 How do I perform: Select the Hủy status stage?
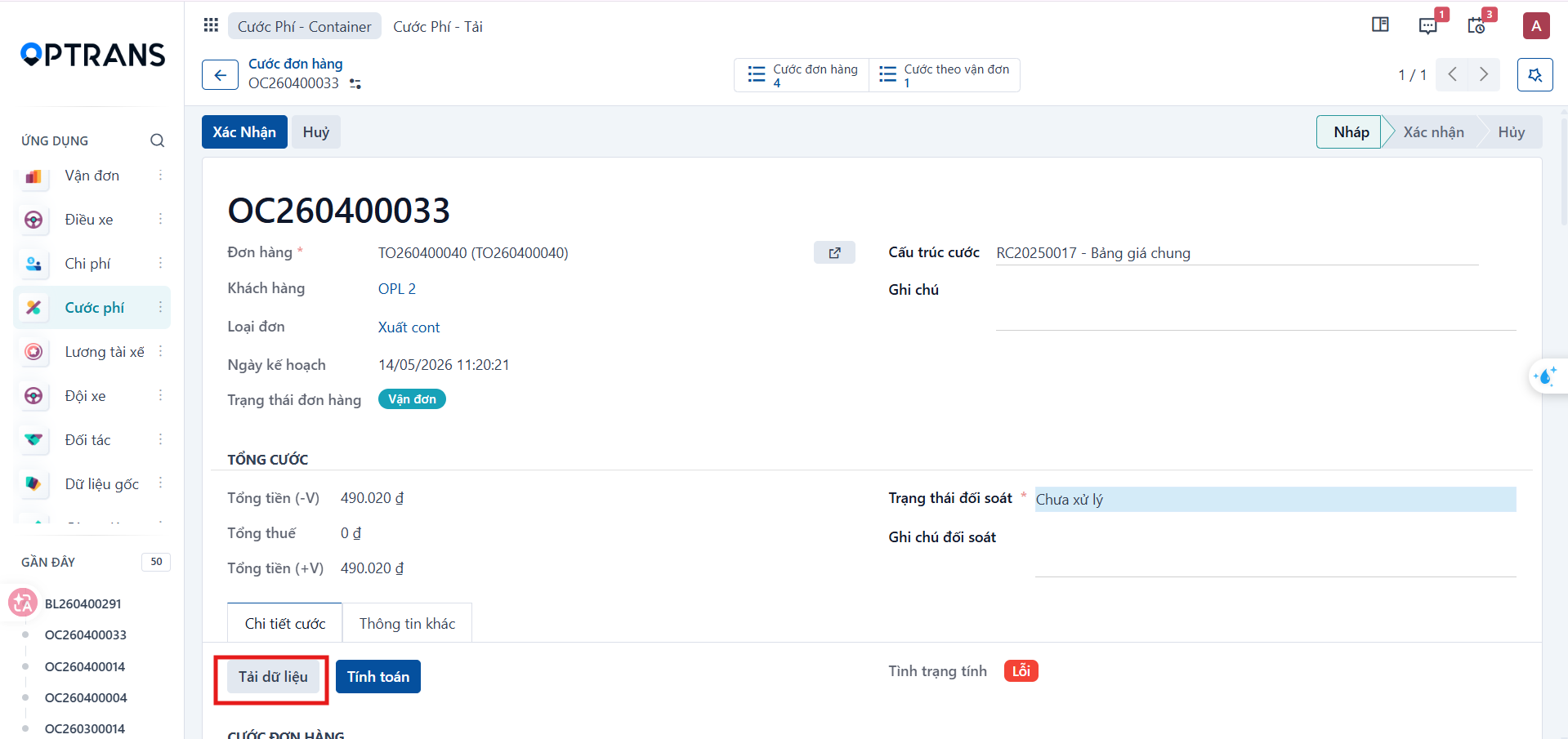1511,131
